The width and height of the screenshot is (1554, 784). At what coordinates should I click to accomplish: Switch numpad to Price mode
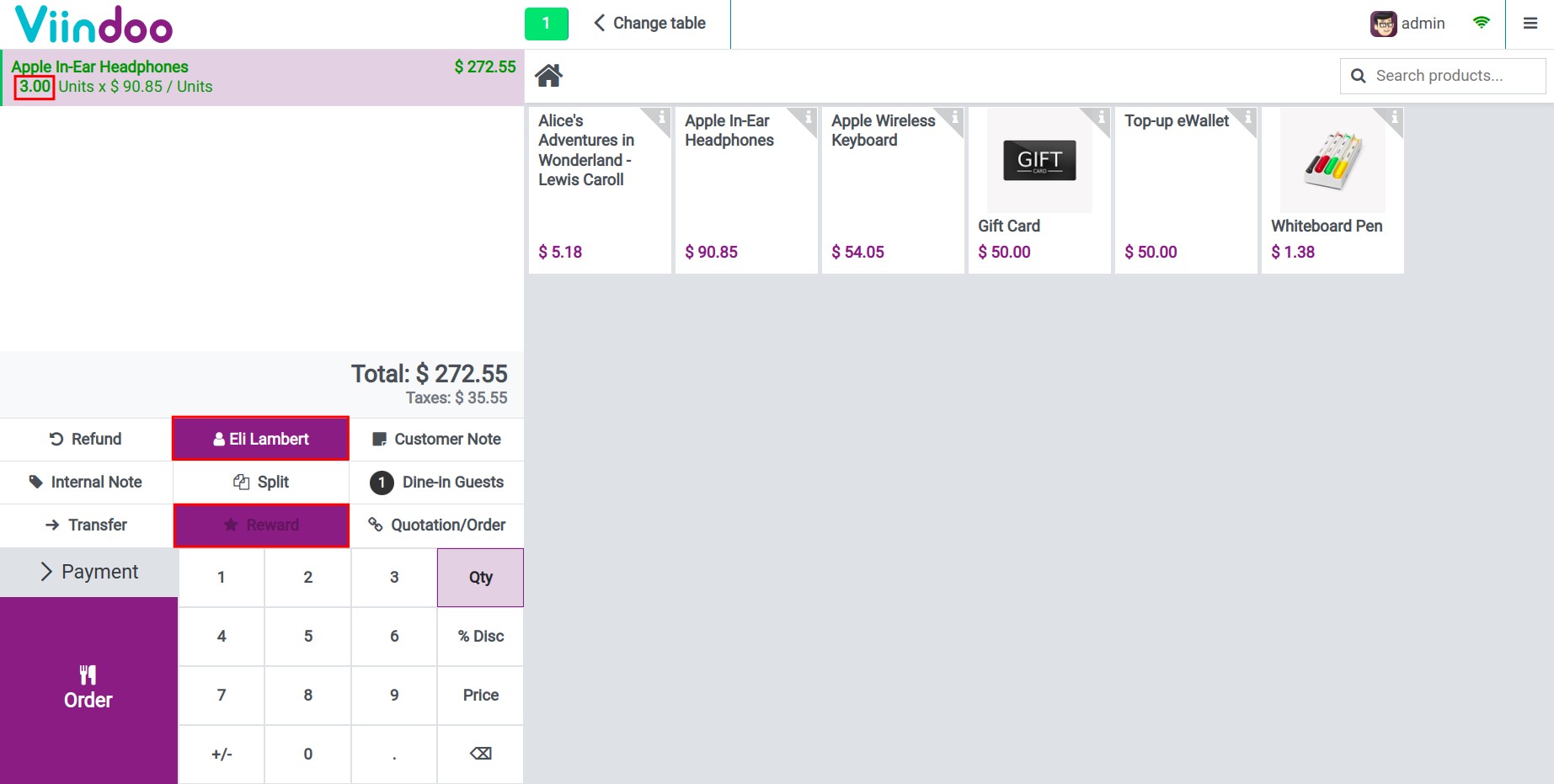pyautogui.click(x=480, y=696)
